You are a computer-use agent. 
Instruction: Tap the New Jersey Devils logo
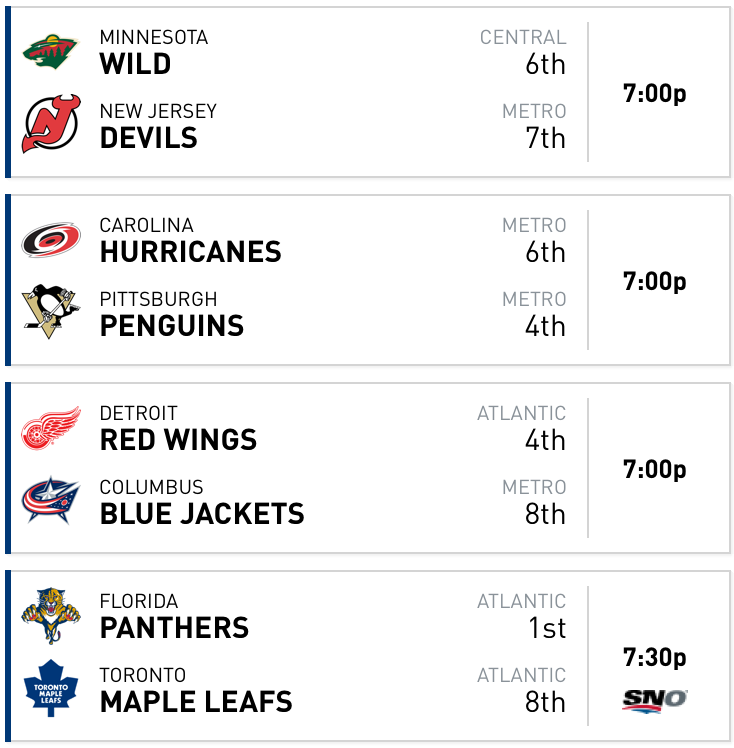(51, 124)
